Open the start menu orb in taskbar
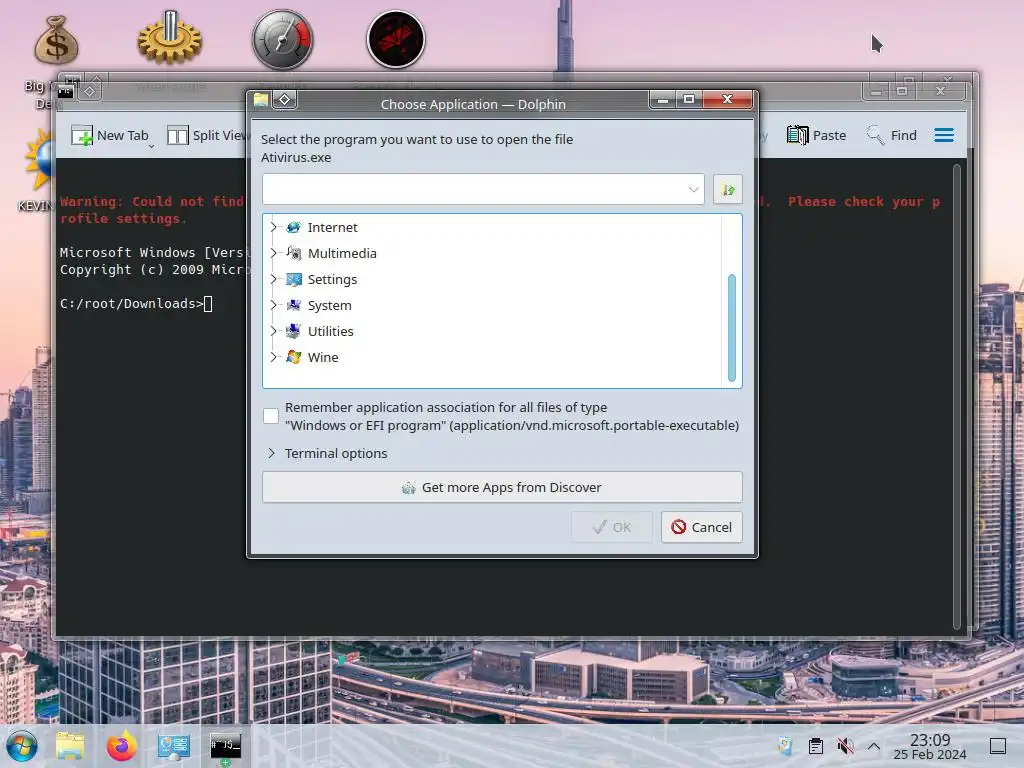This screenshot has width=1024, height=768. (22, 746)
